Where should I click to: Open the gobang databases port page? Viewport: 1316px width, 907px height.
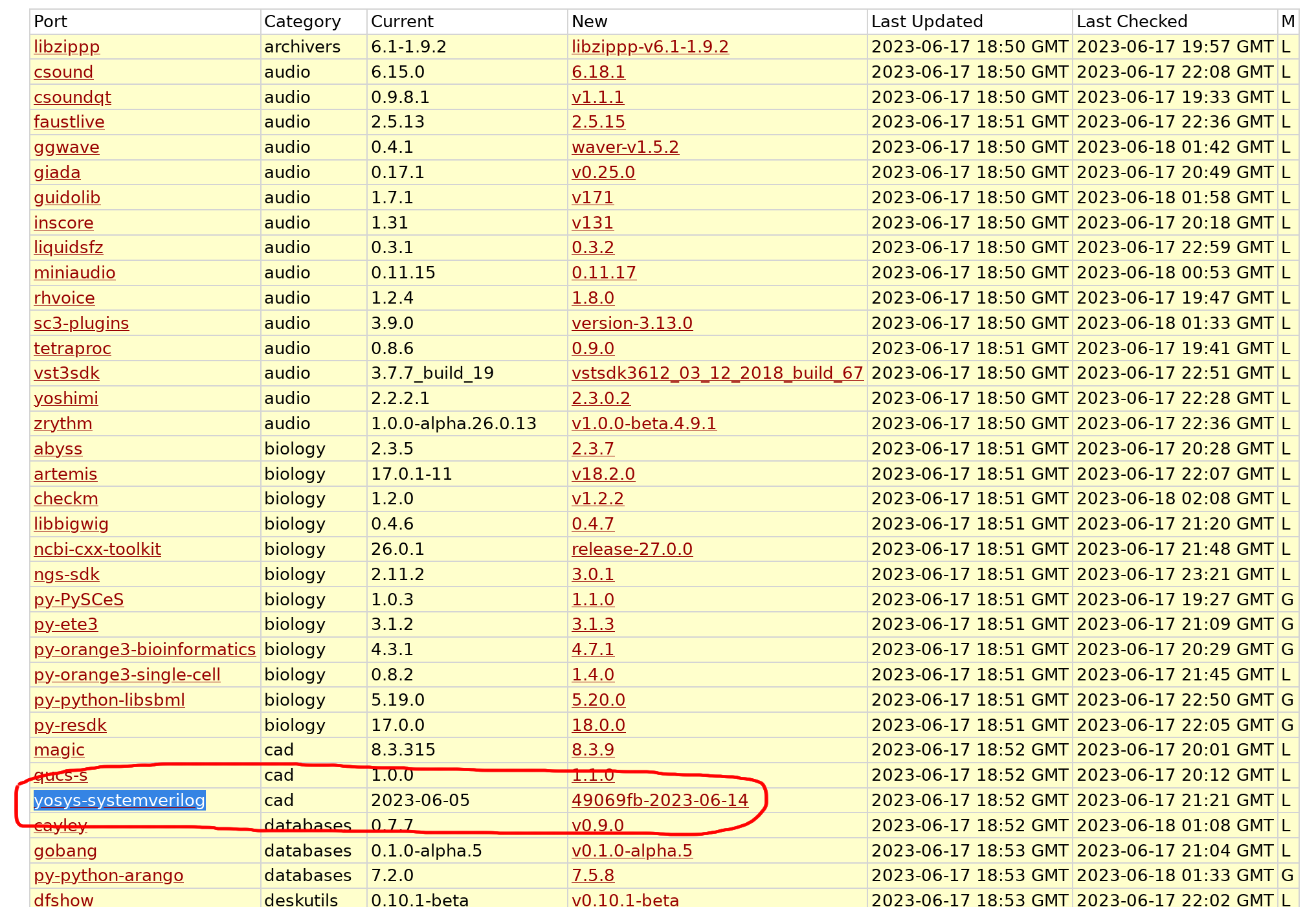(65, 850)
